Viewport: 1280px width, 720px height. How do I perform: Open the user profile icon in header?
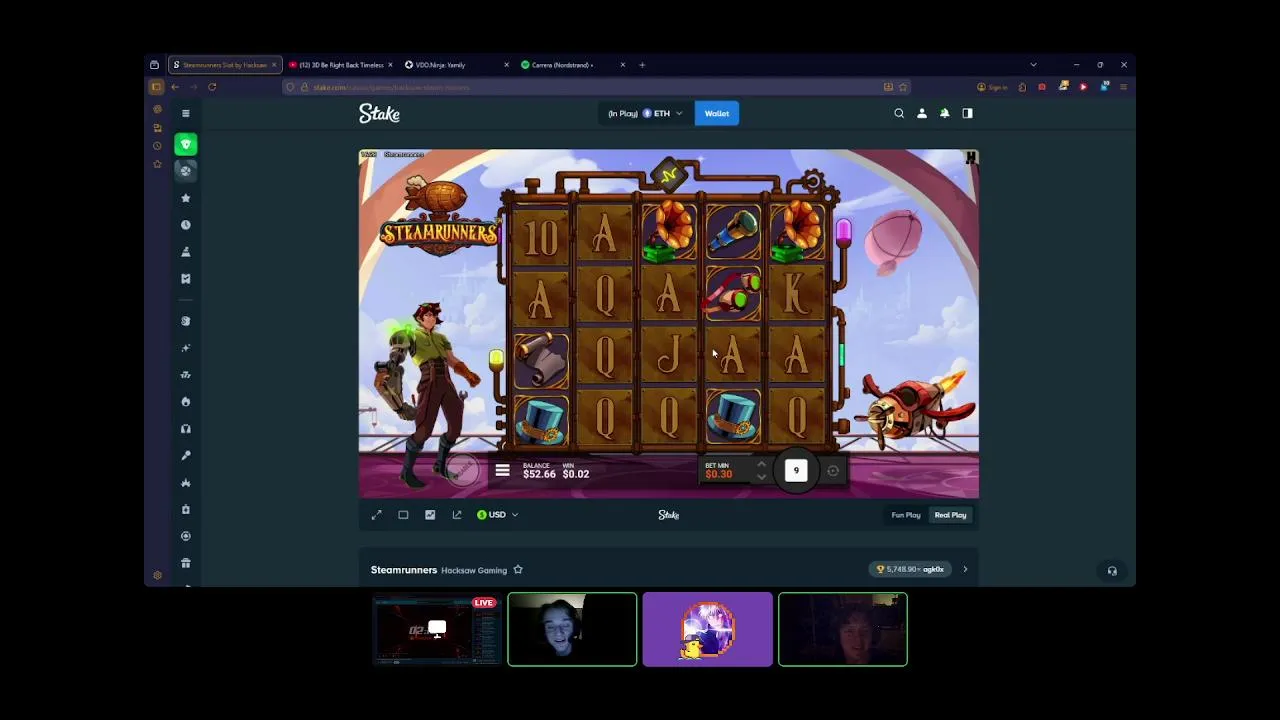[922, 114]
